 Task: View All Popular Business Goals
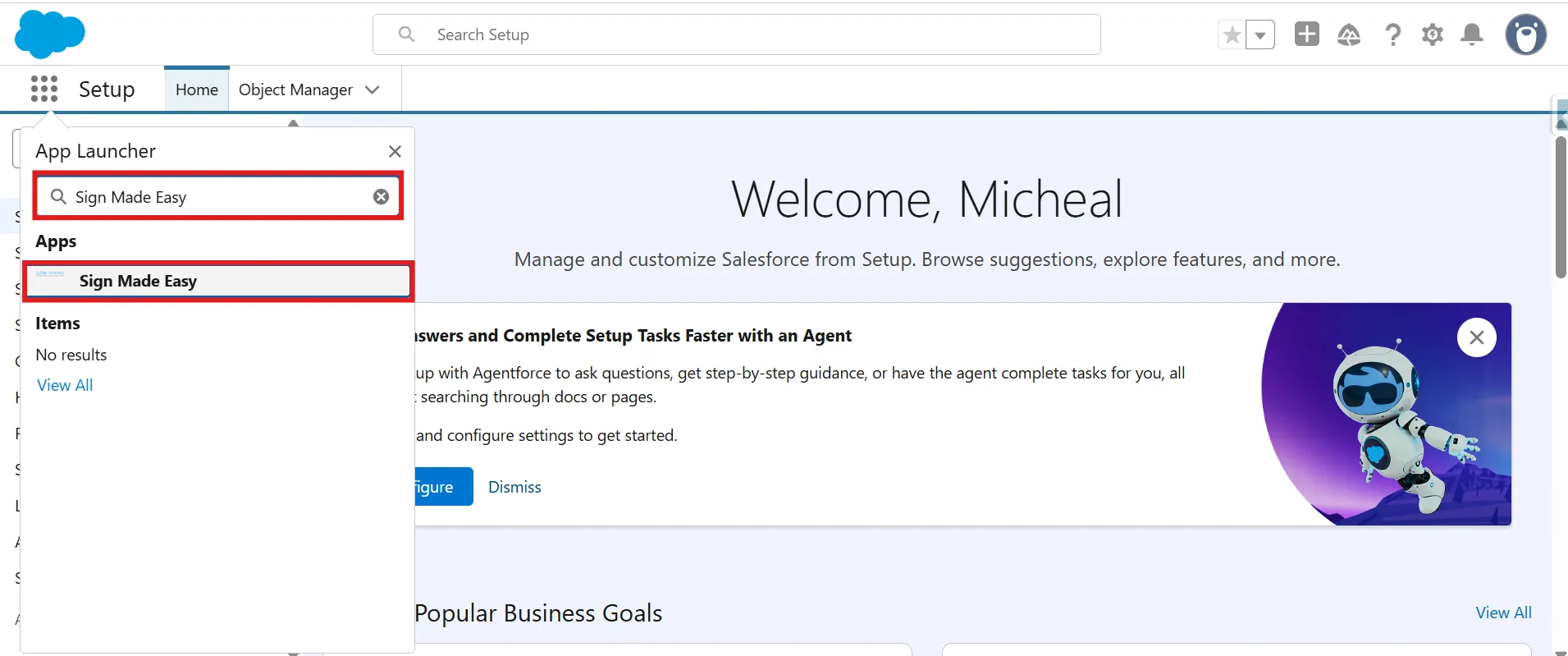(1503, 612)
